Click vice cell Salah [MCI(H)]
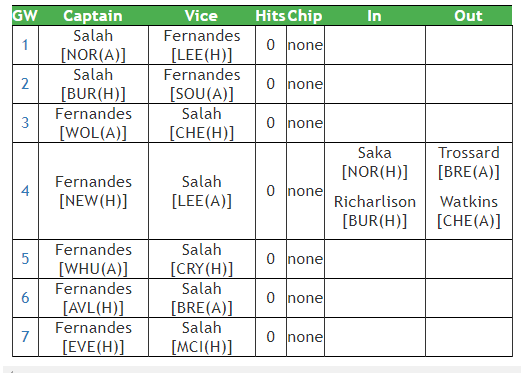The height and width of the screenshot is (373, 521). click(x=202, y=337)
